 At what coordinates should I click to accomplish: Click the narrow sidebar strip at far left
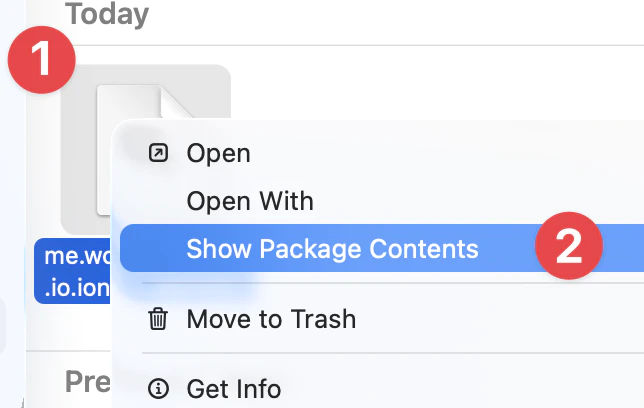(12, 200)
